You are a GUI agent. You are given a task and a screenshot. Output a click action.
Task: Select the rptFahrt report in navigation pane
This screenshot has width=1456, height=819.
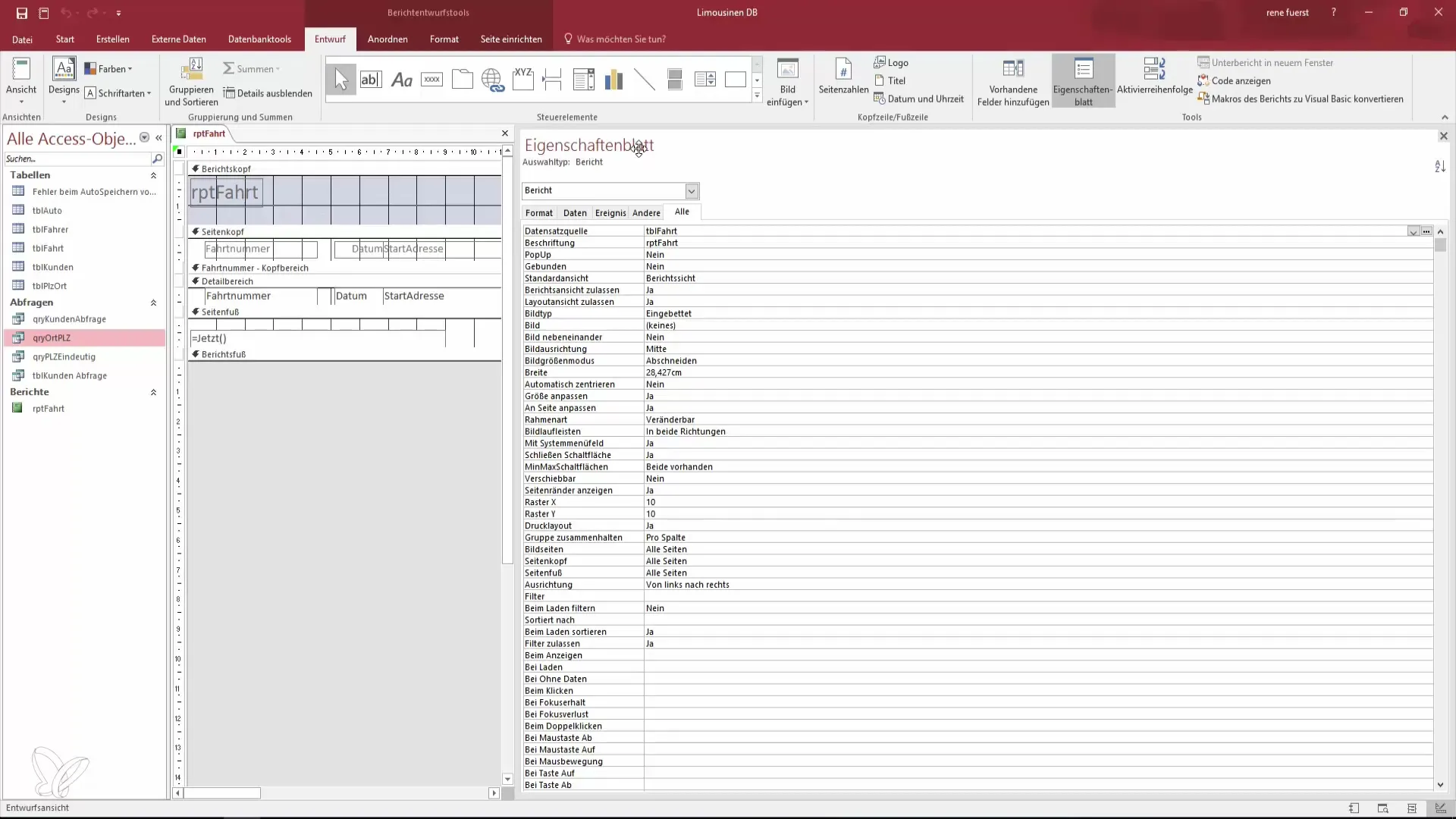click(x=48, y=409)
